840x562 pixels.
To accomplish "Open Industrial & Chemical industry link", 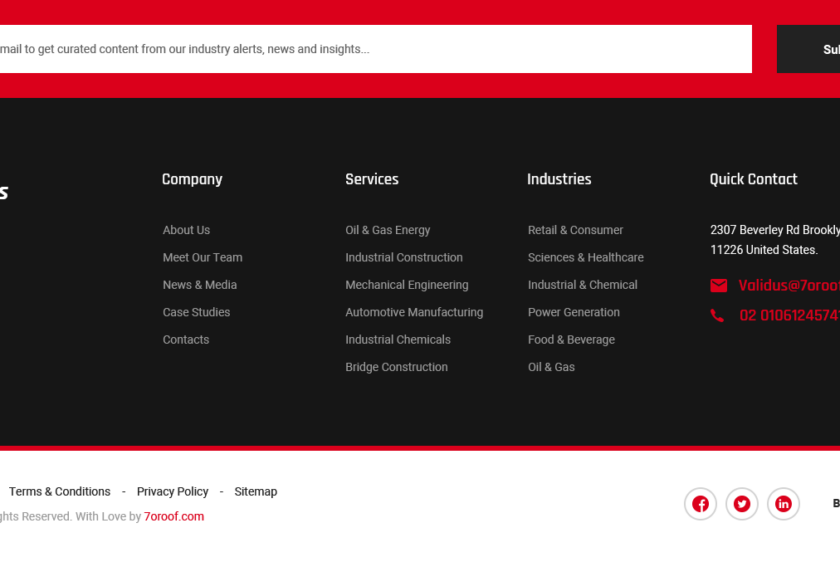I will tap(582, 284).
